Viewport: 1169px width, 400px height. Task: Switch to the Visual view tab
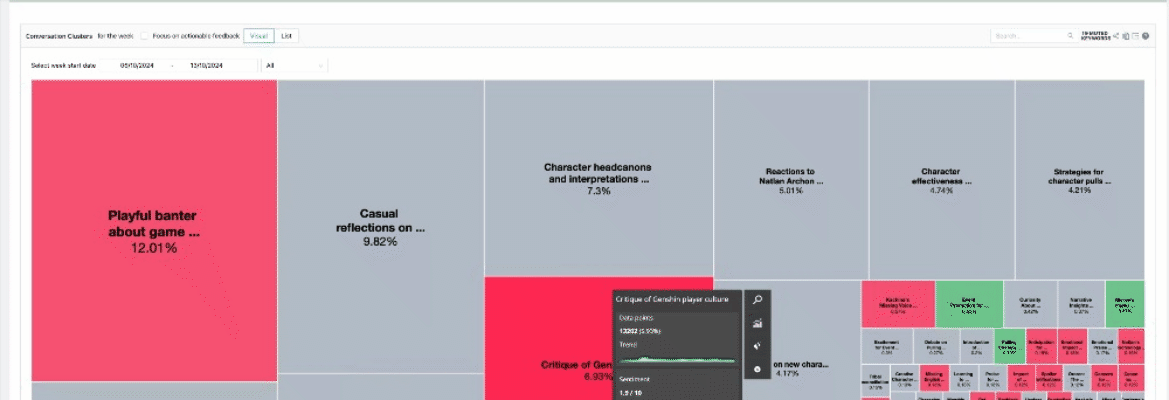click(258, 36)
